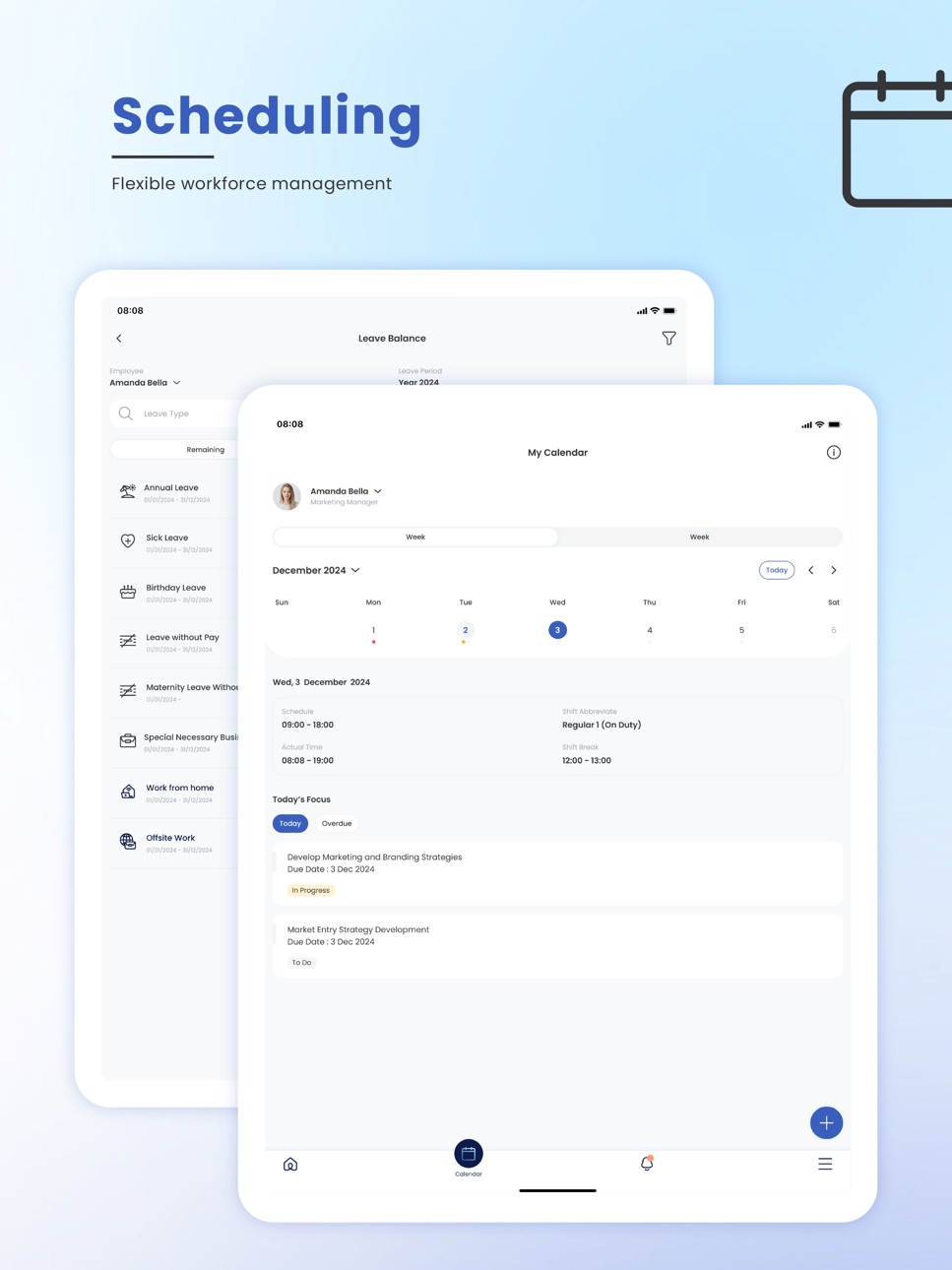Click Amanda Bella's profile photo
Viewport: 952px width, 1270px height.
[286, 496]
